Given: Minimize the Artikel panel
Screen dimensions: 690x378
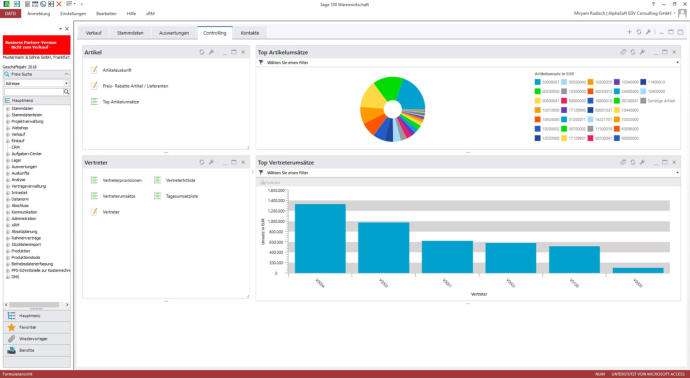Looking at the screenshot, I should pyautogui.click(x=225, y=52).
